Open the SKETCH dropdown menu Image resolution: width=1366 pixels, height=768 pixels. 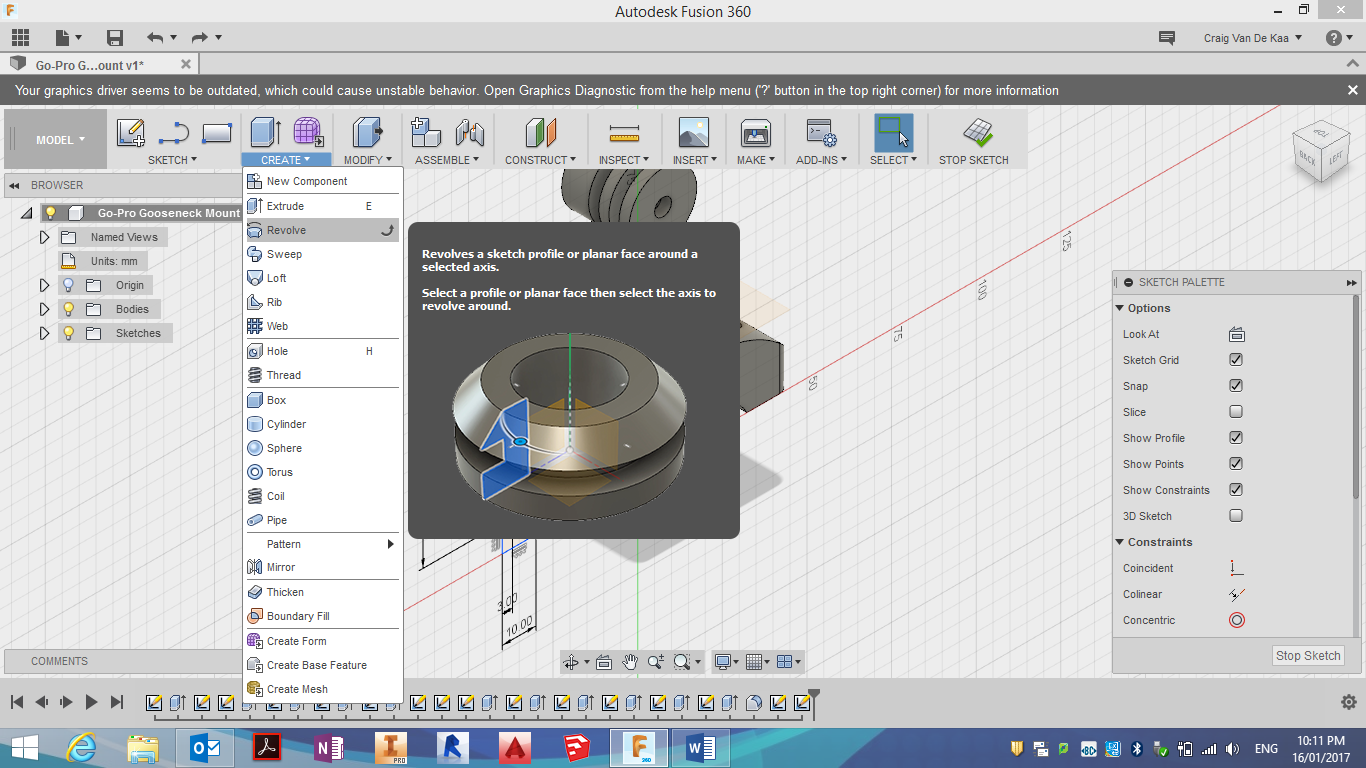click(173, 160)
